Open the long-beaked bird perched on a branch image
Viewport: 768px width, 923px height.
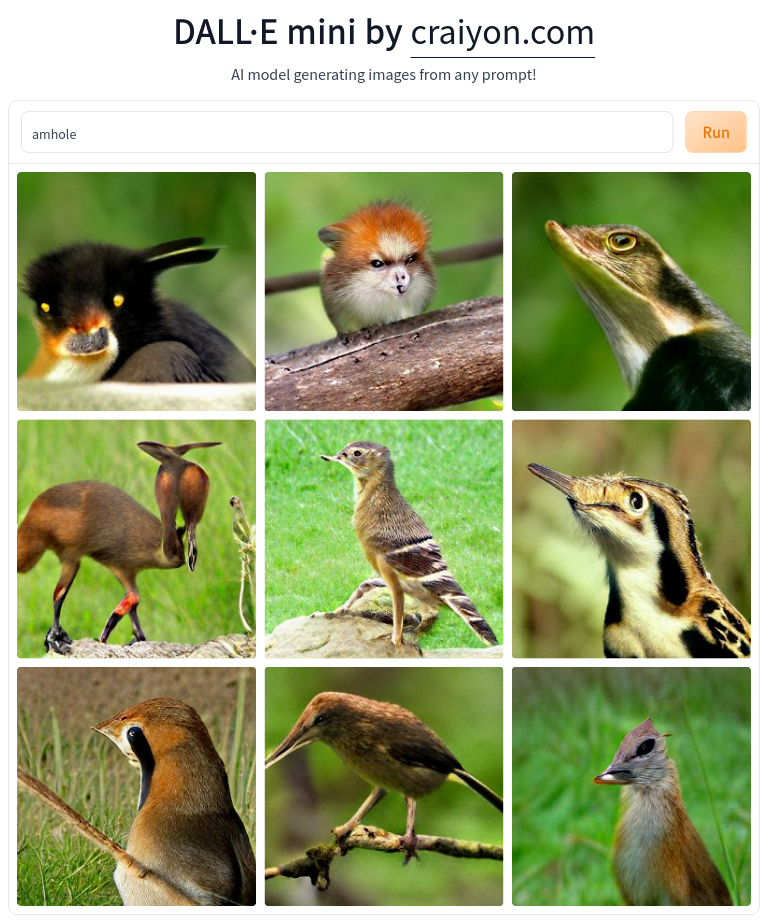click(384, 786)
